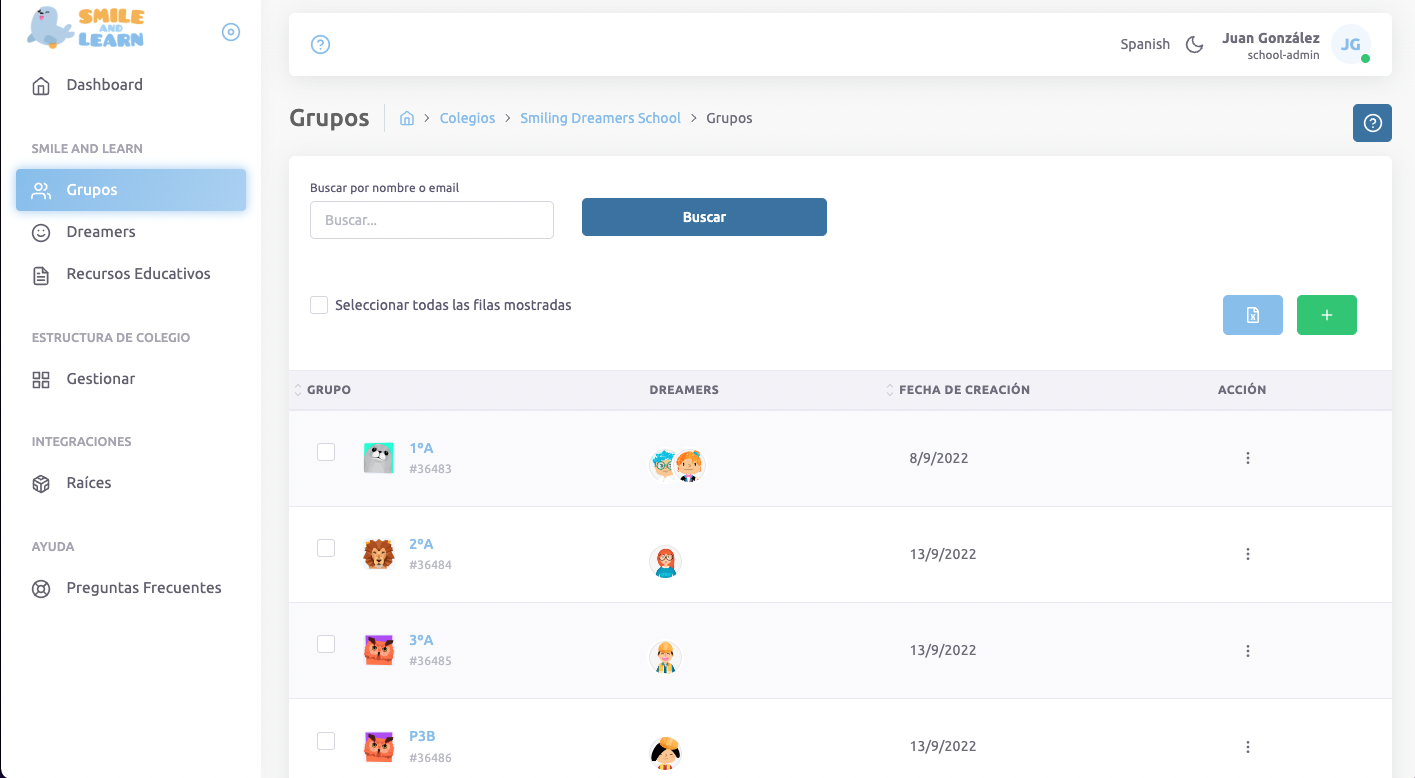The image size is (1415, 778).
Task: Click the green plus add group button
Action: pos(1326,315)
